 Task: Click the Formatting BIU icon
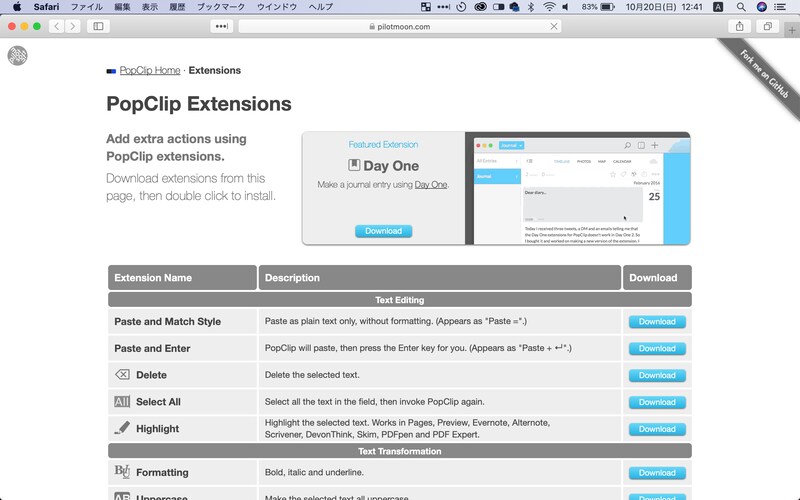pyautogui.click(x=122, y=470)
